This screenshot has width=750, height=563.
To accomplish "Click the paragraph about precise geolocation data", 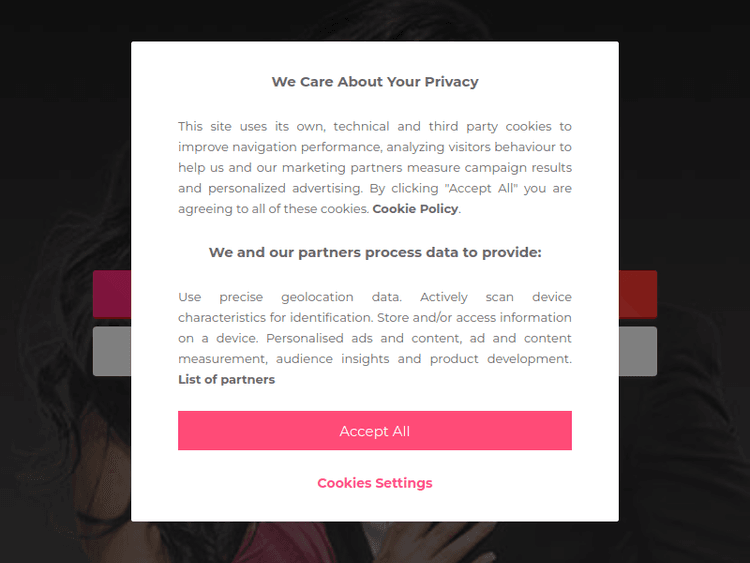I will pyautogui.click(x=375, y=328).
